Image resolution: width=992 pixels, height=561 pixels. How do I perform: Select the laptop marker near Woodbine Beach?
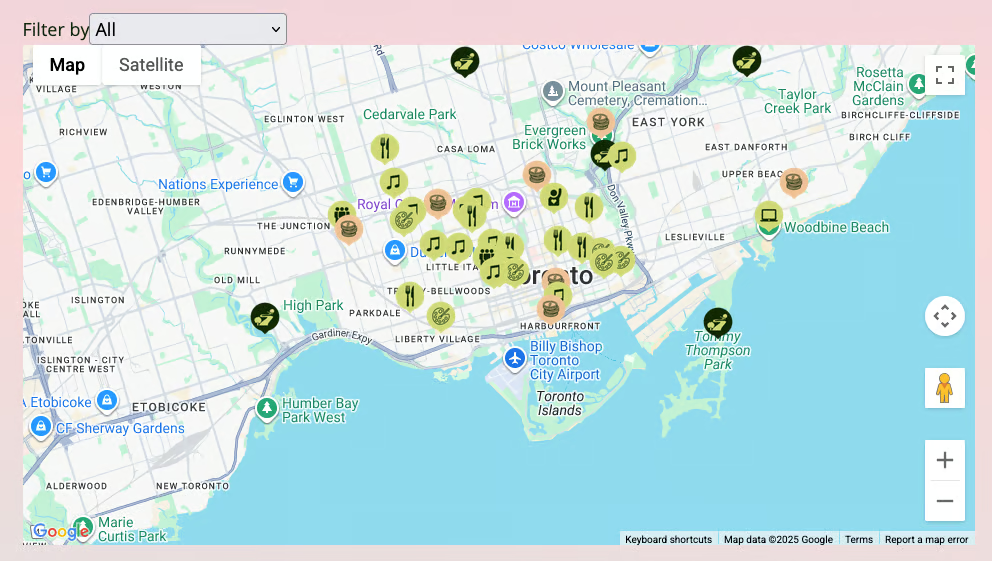[x=768, y=215]
